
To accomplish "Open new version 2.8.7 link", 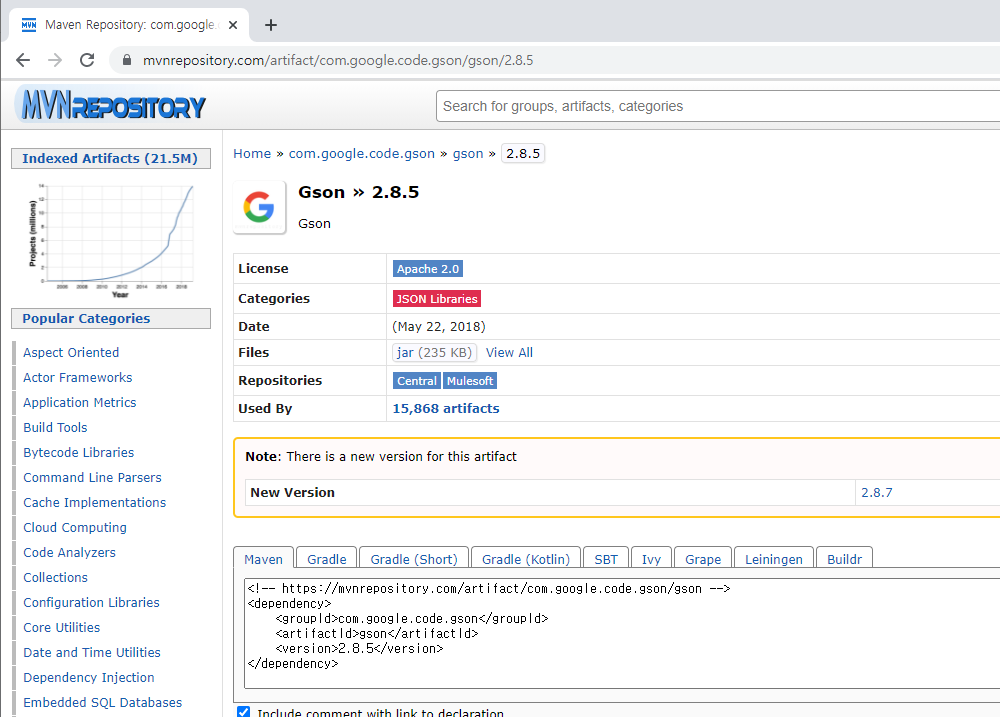I will tap(877, 492).
